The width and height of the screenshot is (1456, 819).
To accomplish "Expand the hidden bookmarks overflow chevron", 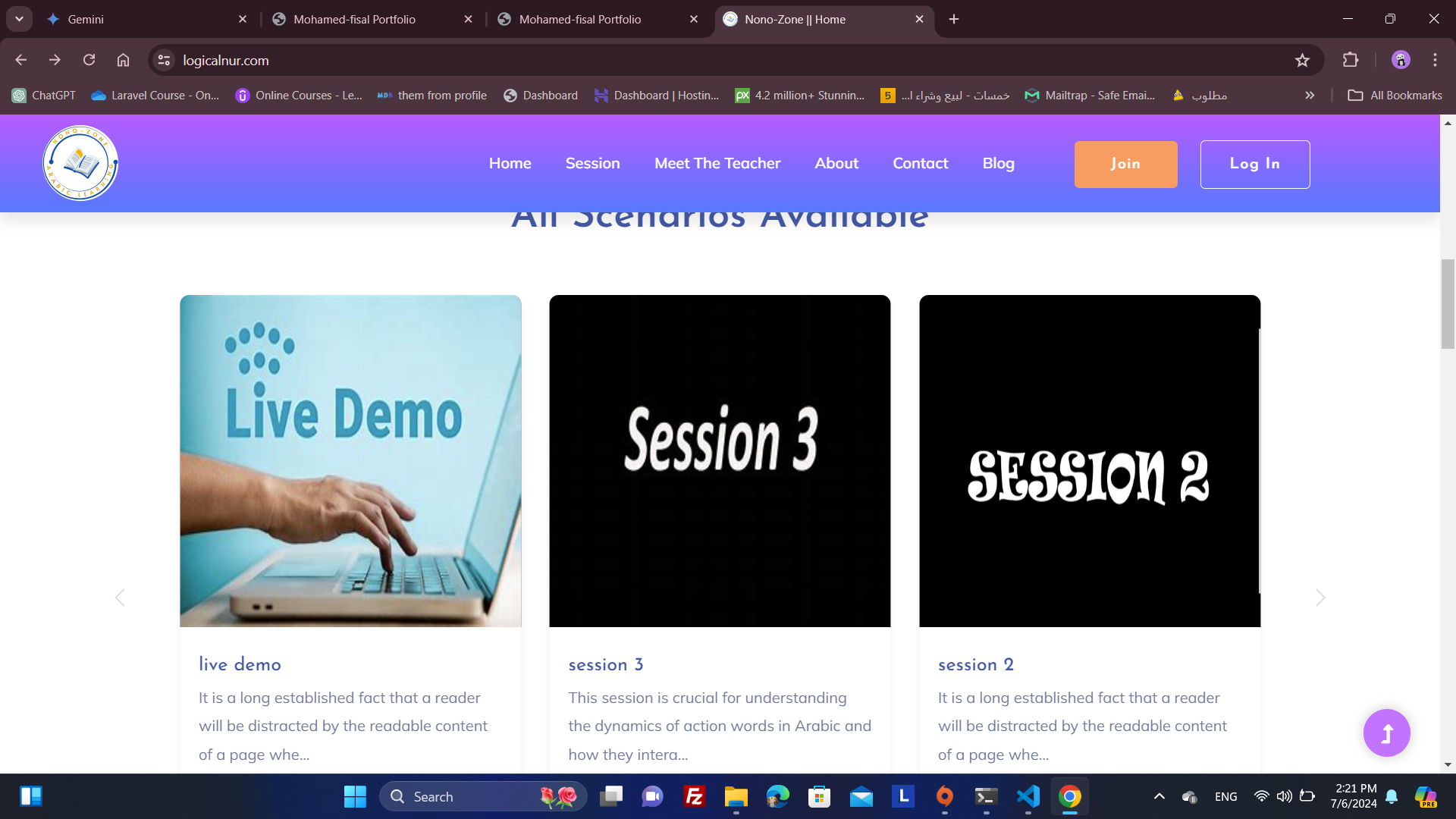I will click(1310, 95).
